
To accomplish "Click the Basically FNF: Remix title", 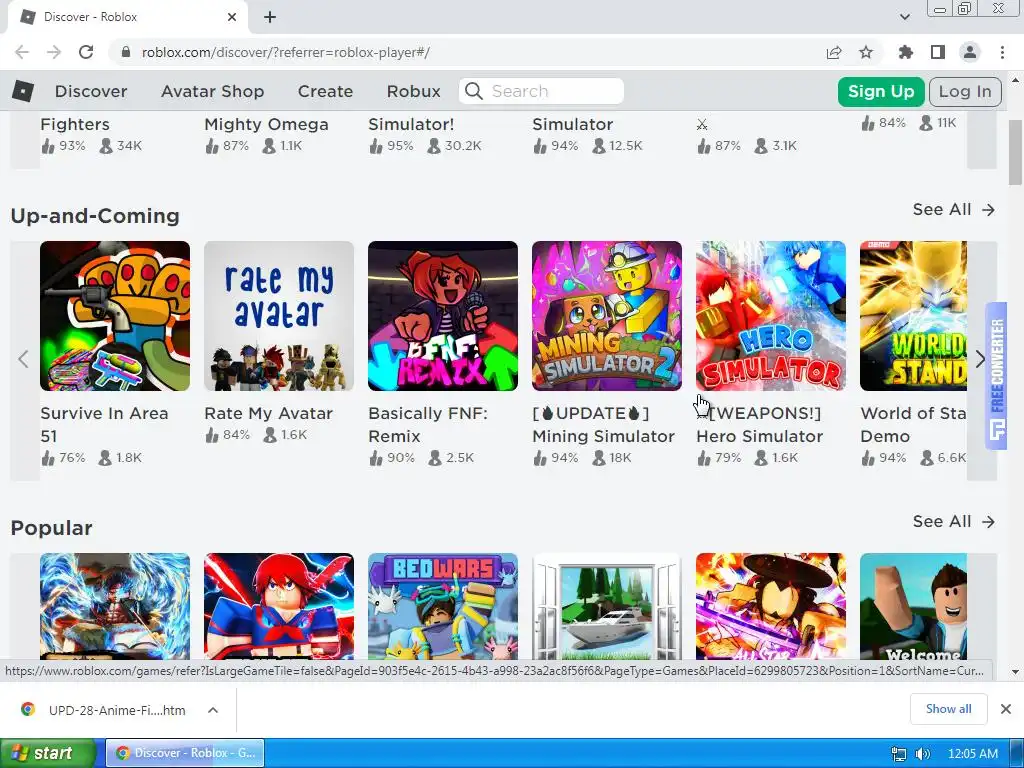I will pyautogui.click(x=428, y=424).
